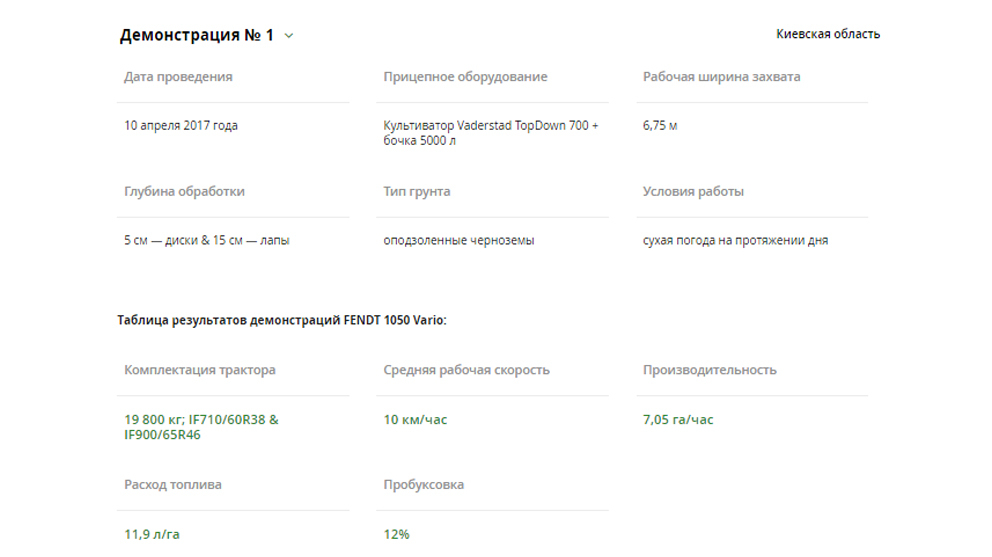
Task: Select the green 19 800 кг tractor configuration value
Action: (201, 427)
